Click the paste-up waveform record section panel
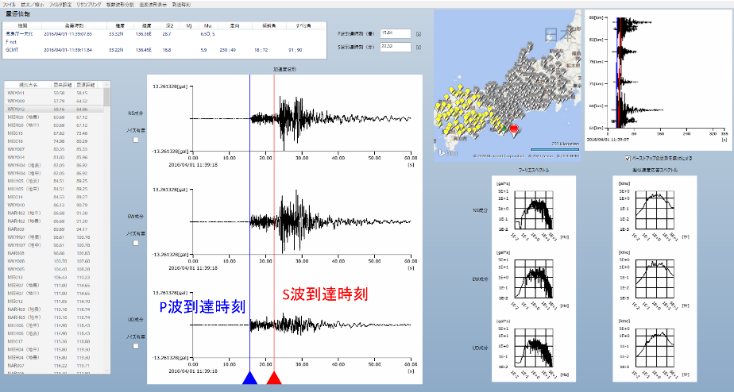This screenshot has width=734, height=392. (658, 80)
